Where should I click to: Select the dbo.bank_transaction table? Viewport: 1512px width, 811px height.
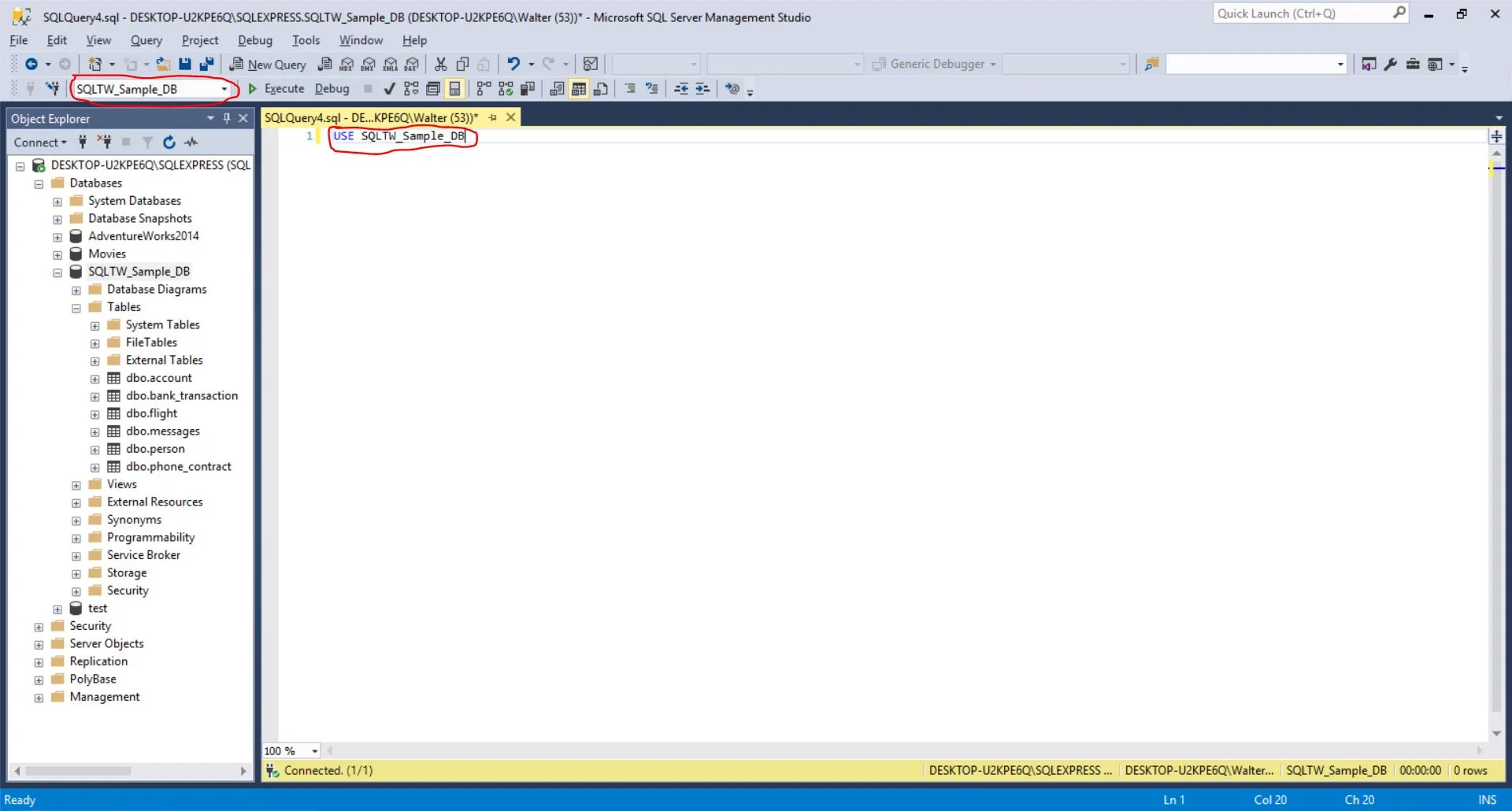(182, 396)
